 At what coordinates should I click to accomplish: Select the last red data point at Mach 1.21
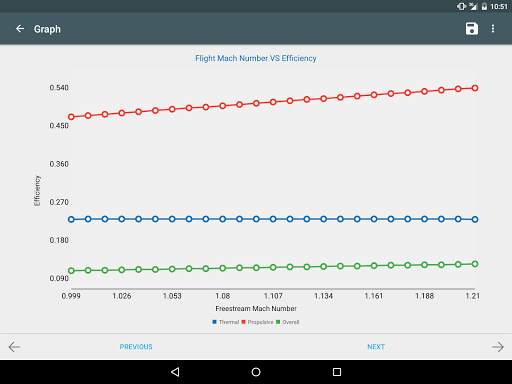(475, 88)
